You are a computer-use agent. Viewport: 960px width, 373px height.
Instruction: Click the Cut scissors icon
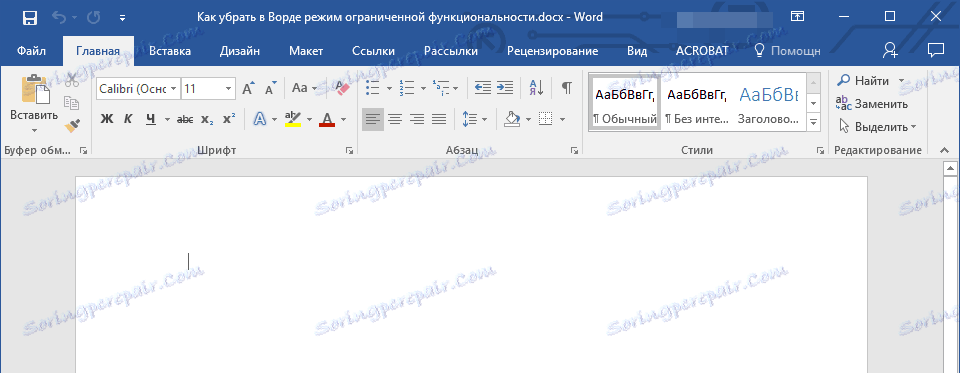pos(72,80)
